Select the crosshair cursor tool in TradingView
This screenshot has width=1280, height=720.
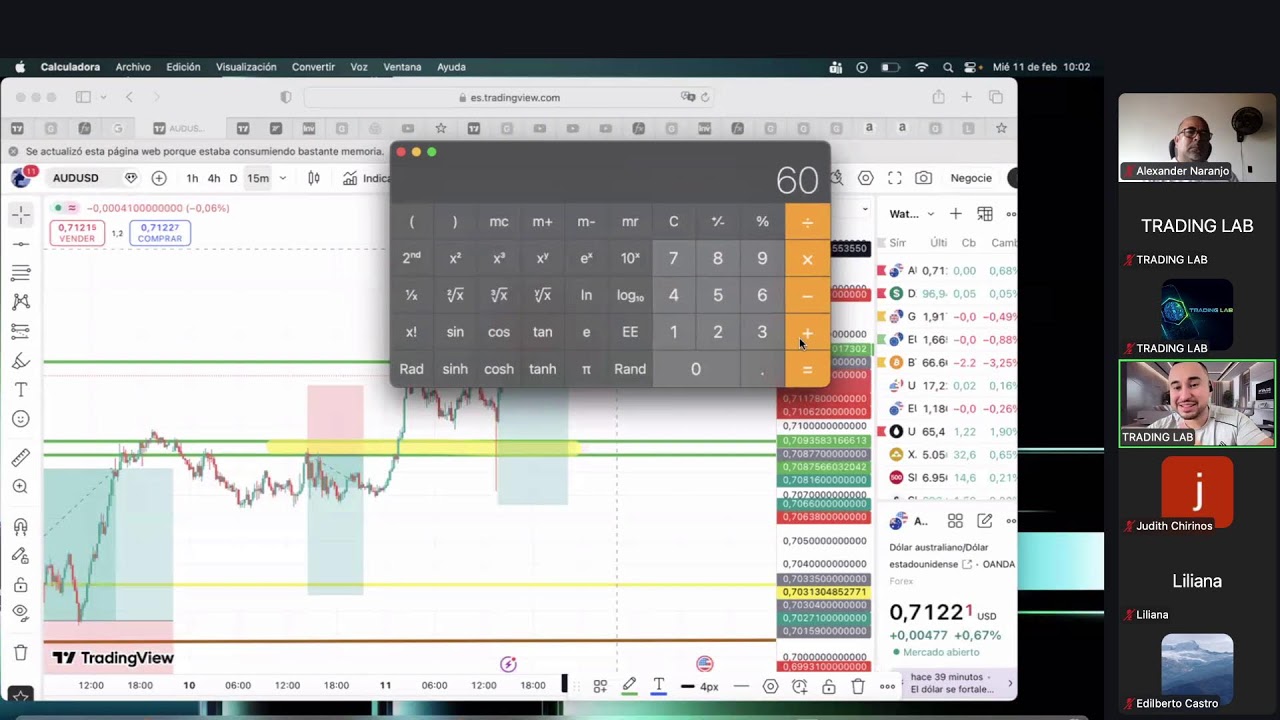pos(21,215)
